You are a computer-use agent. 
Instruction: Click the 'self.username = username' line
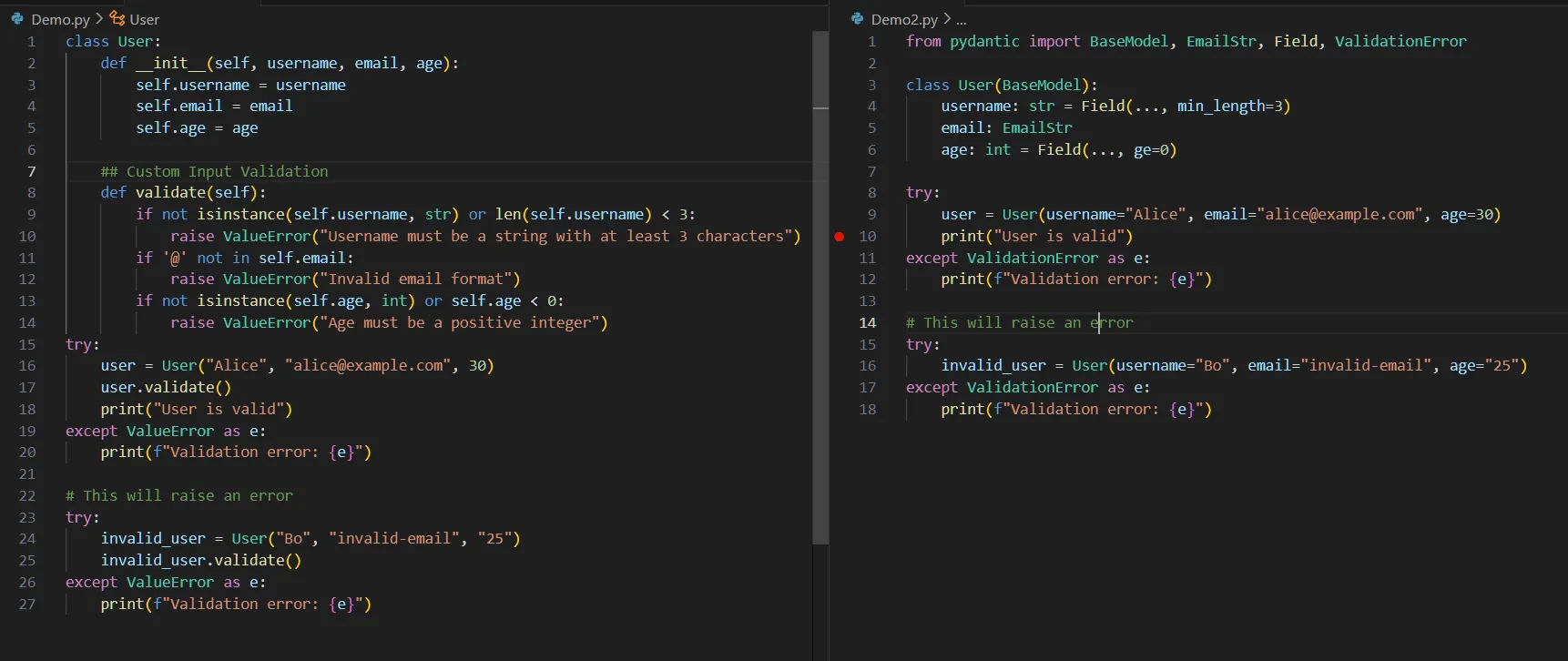(240, 85)
